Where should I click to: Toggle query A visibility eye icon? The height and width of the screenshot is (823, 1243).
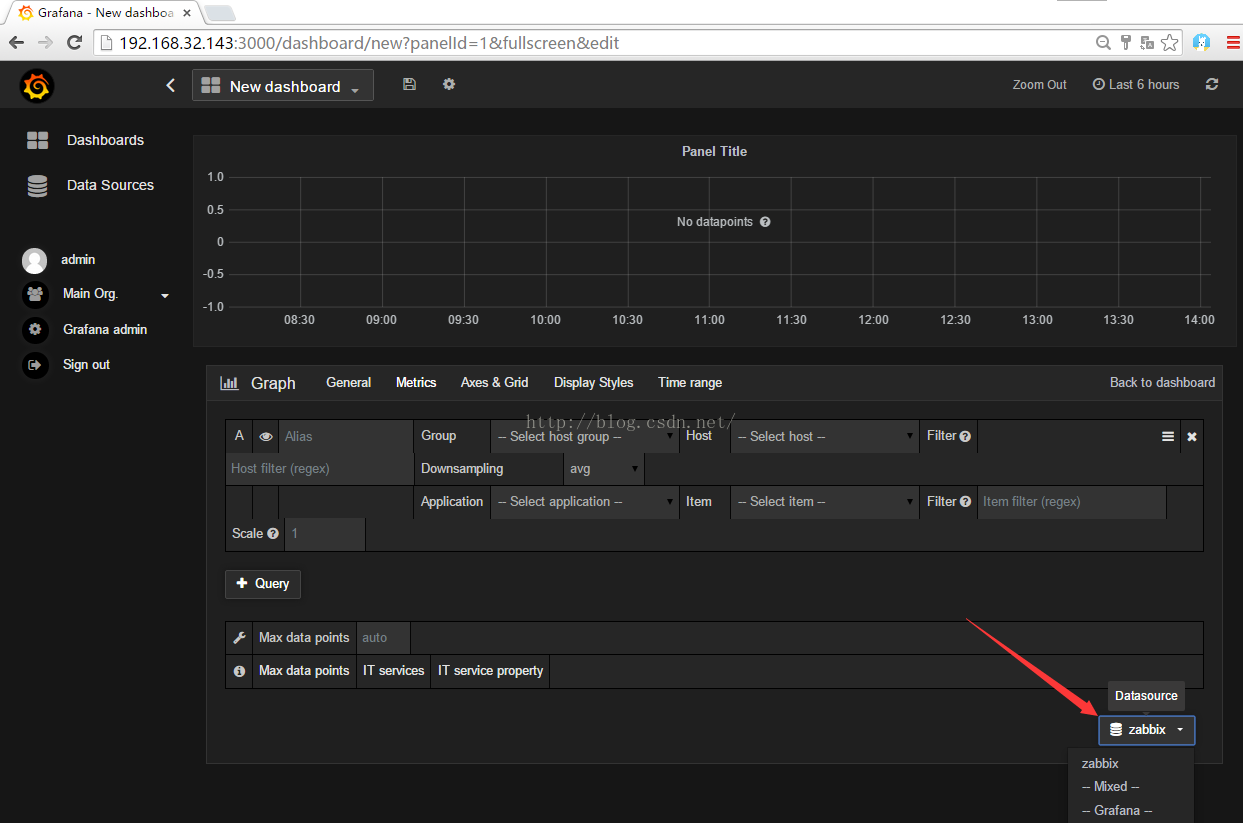point(266,437)
